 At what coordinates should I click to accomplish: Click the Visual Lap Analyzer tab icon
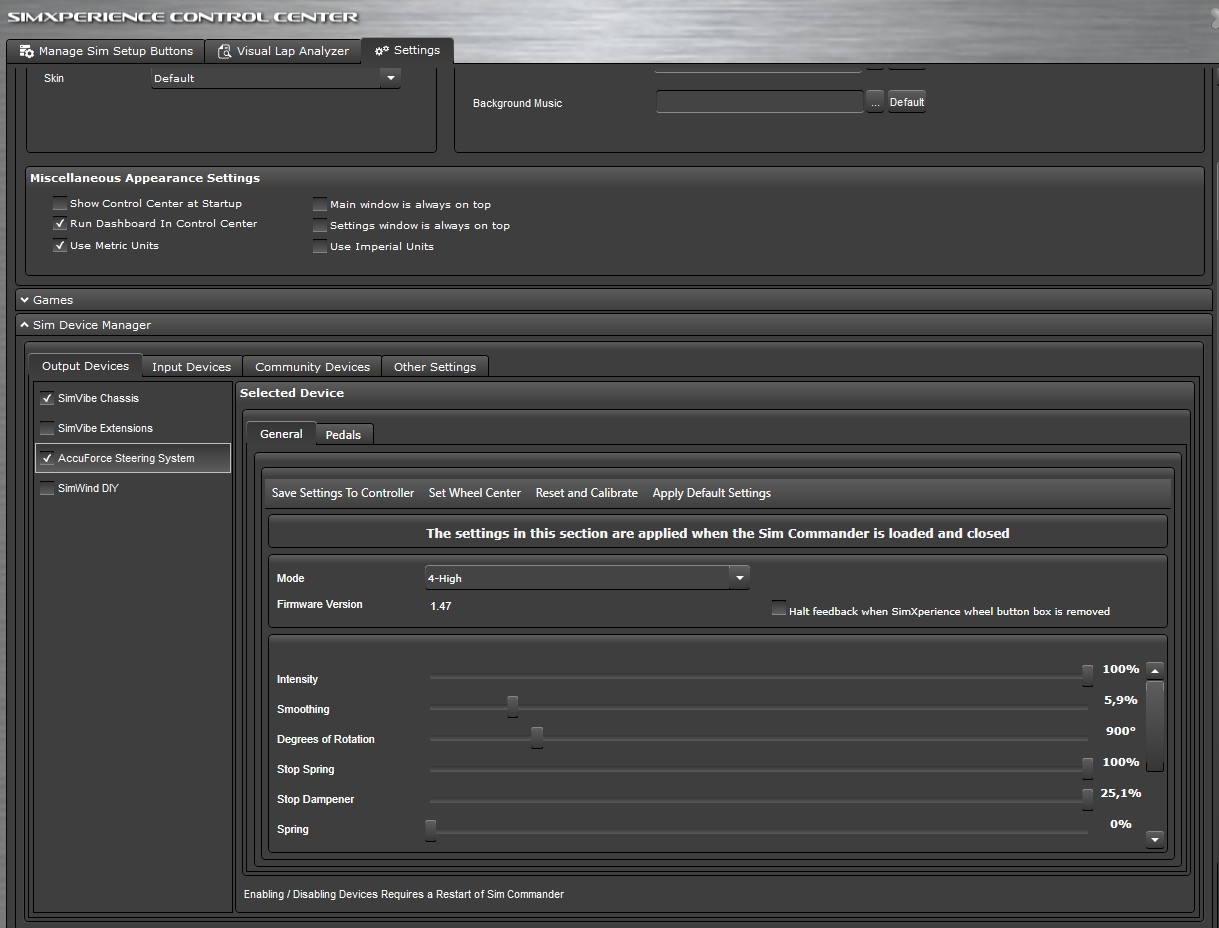point(225,51)
